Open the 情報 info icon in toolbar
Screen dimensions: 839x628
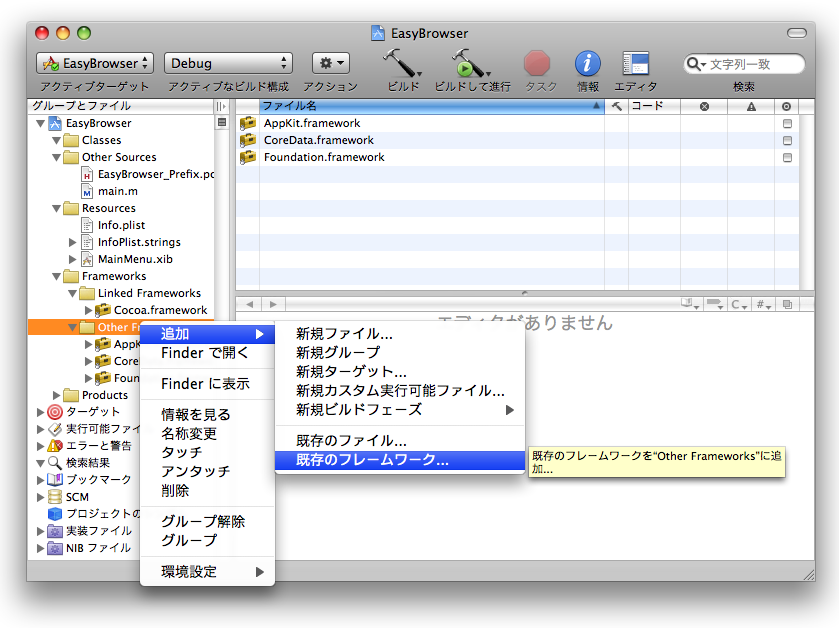pyautogui.click(x=587, y=62)
